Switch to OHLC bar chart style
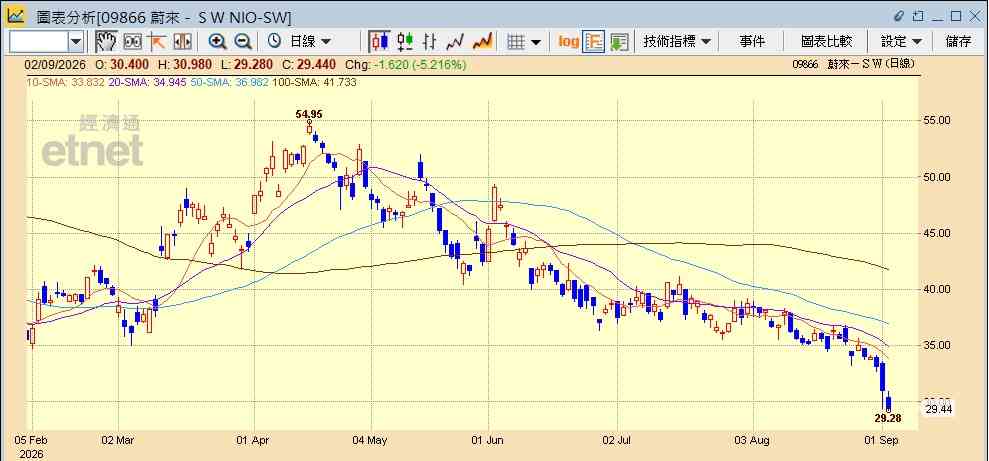 (x=430, y=42)
